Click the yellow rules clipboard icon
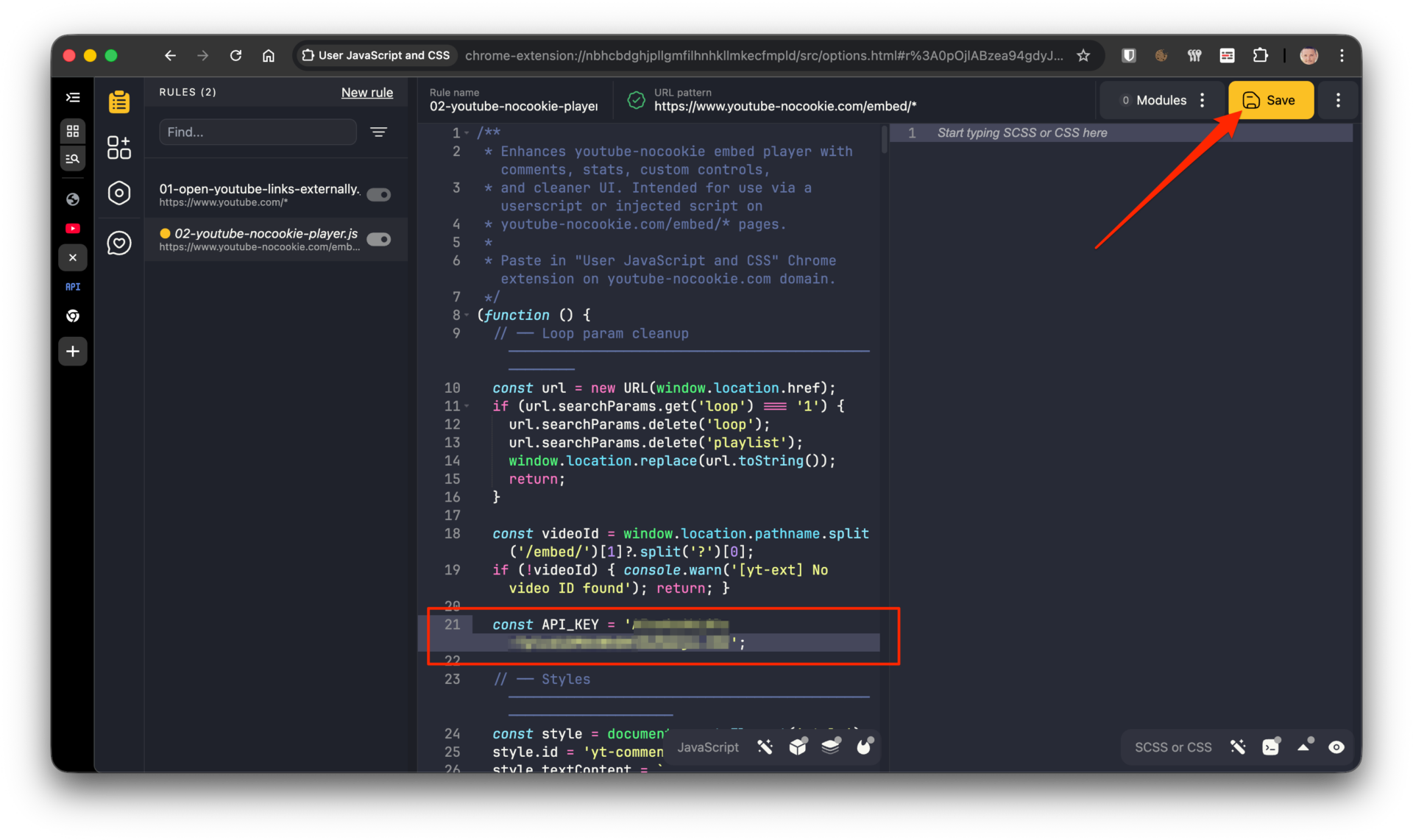 pos(118,102)
